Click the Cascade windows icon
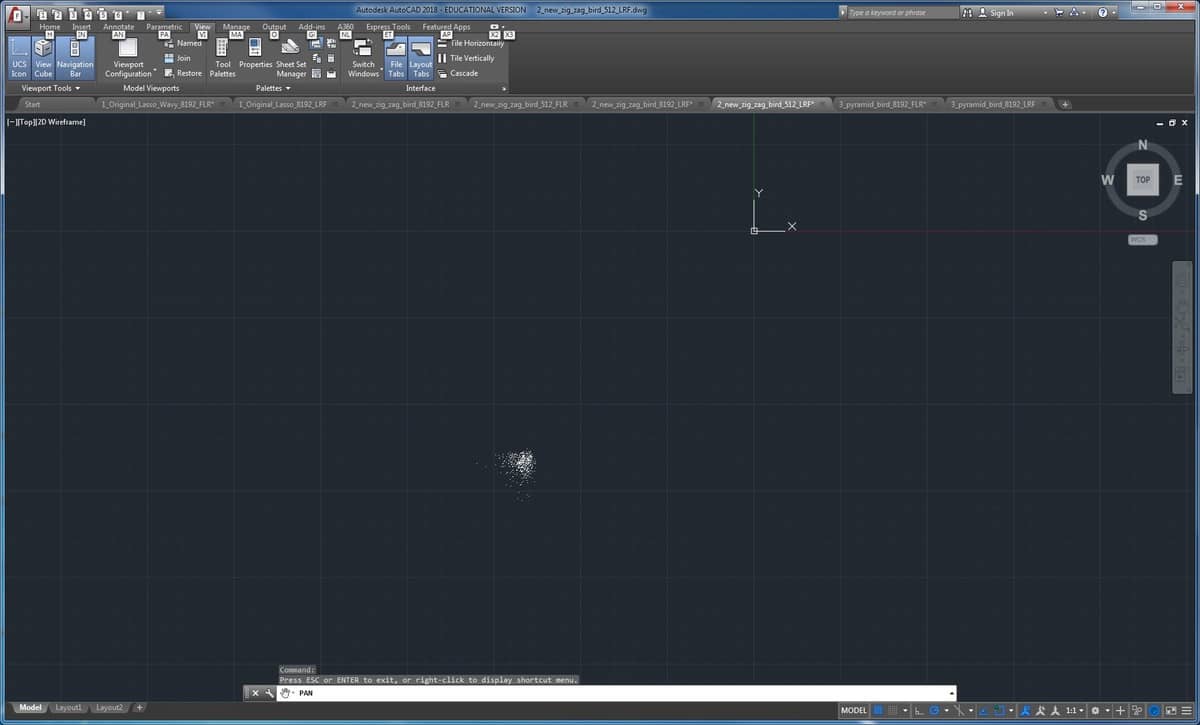Image resolution: width=1200 pixels, height=725 pixels. point(443,73)
